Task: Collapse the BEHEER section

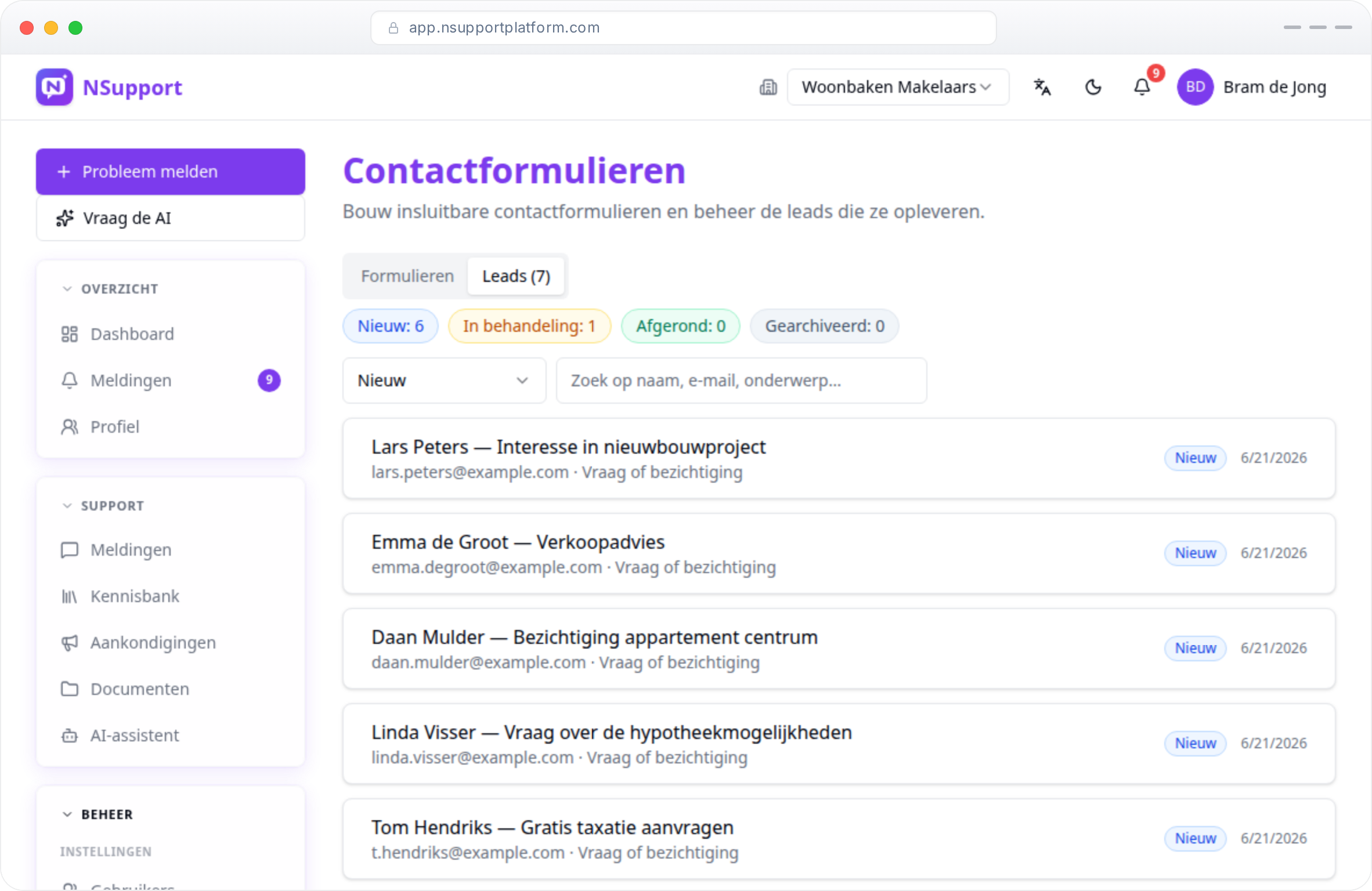Action: point(98,814)
